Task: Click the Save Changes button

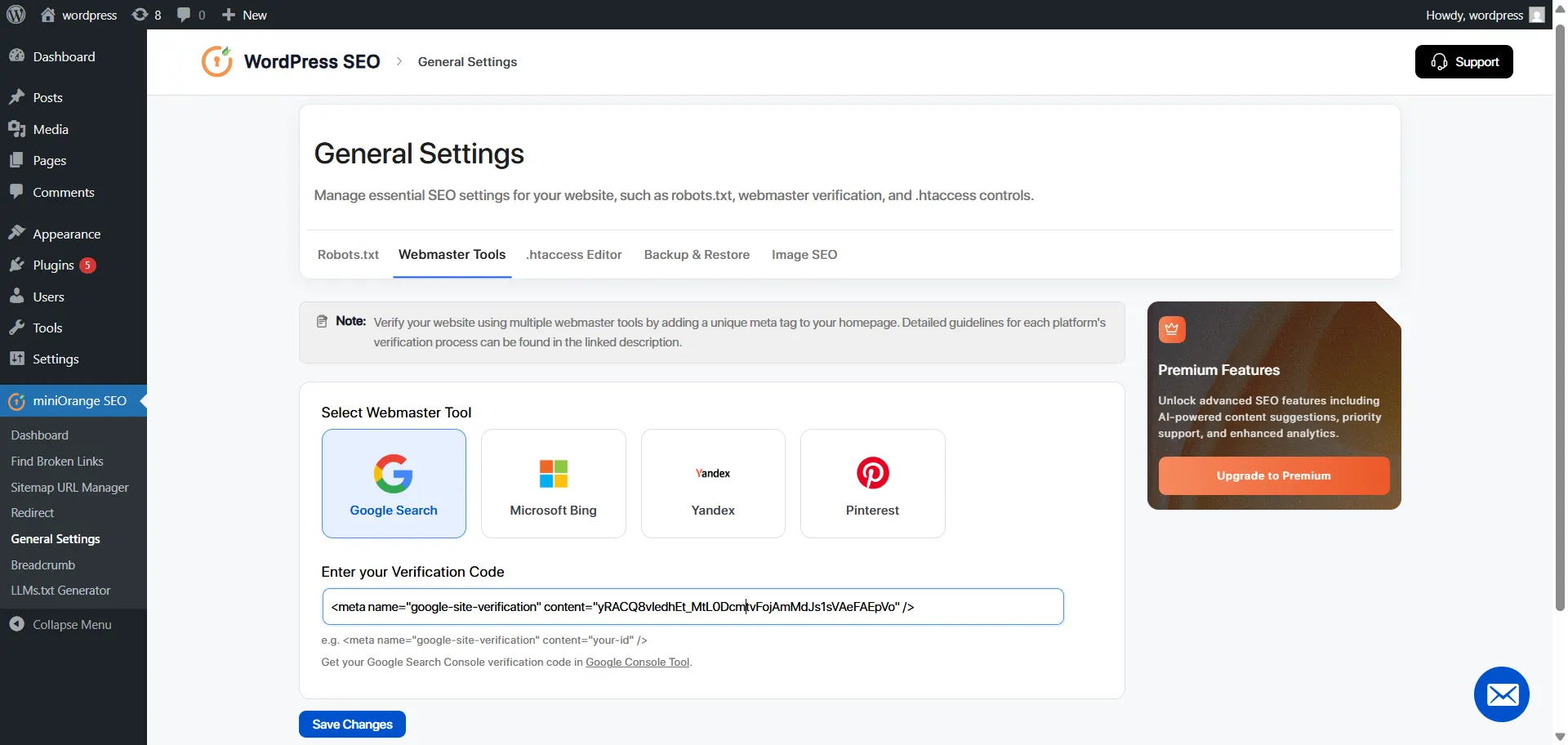Action: 352,725
